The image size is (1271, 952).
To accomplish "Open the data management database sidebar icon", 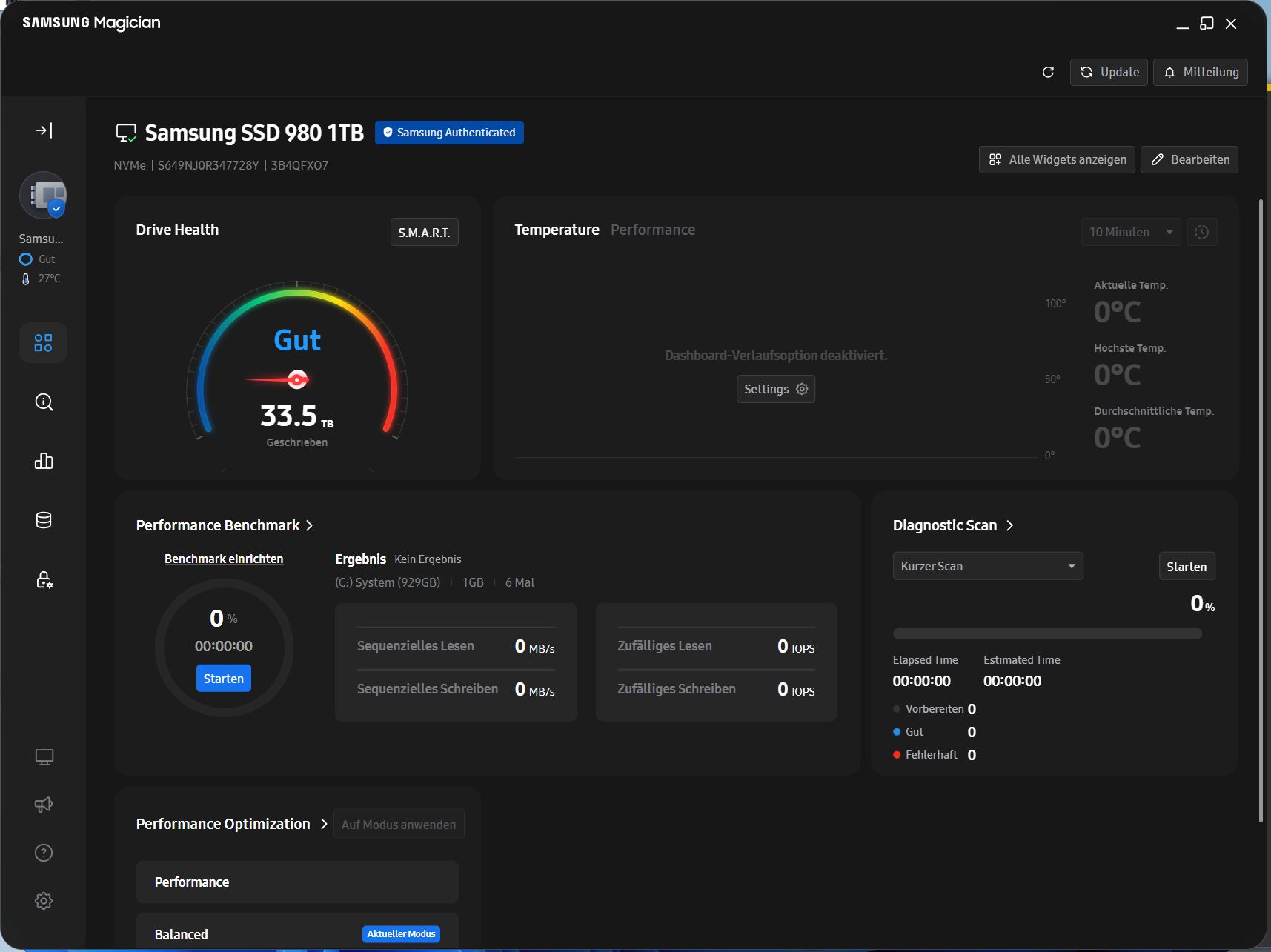I will pos(44,520).
